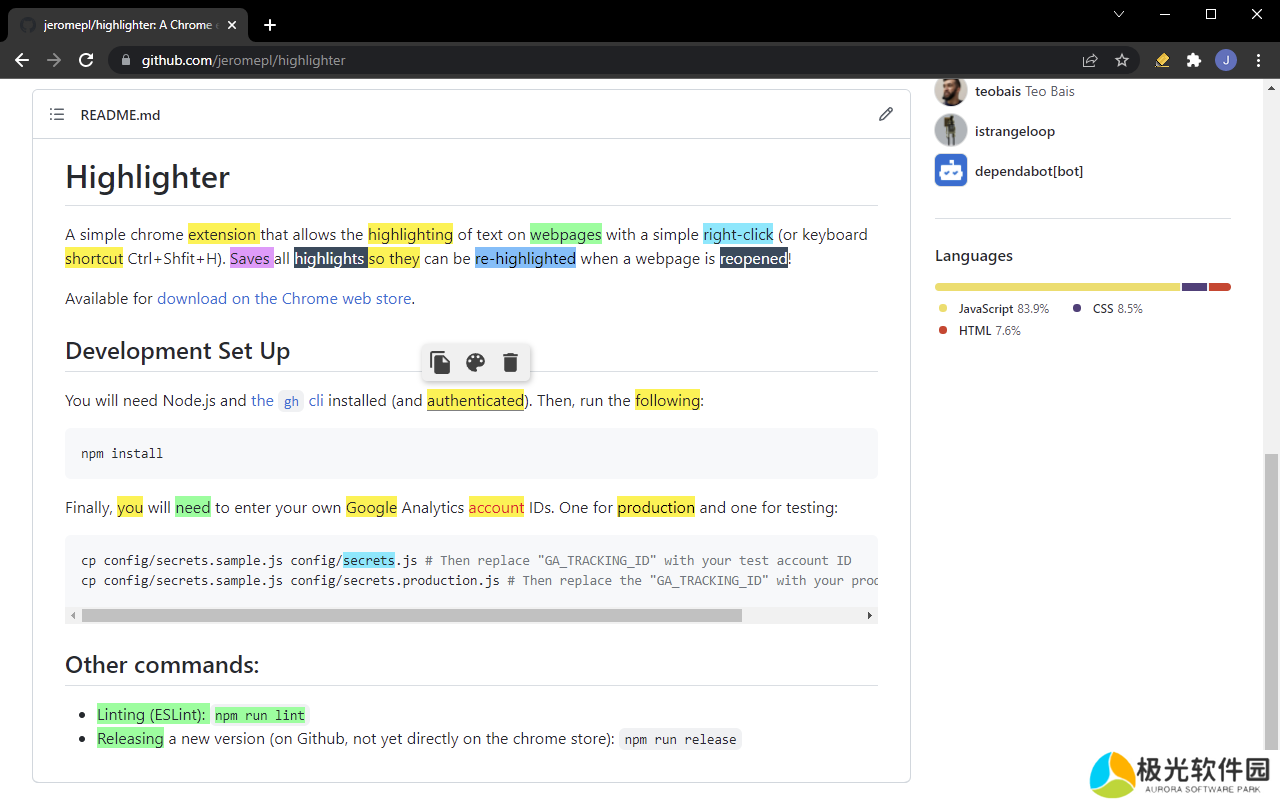Click the JavaScript segment of languages bar
This screenshot has height=800, width=1280.
(1057, 287)
